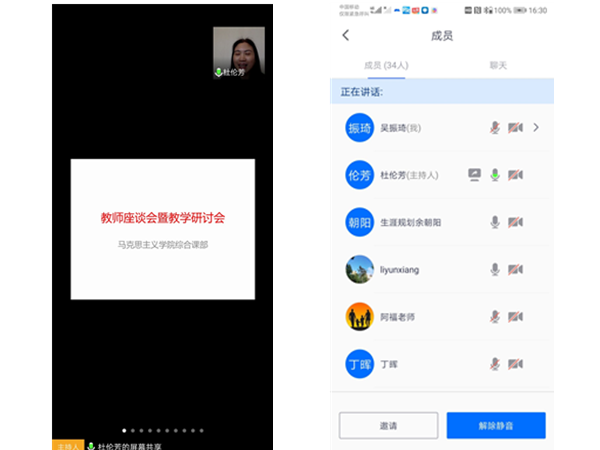Viewport: 600px width, 450px height.
Task: Open the 聊天 chat tab
Action: [496, 66]
